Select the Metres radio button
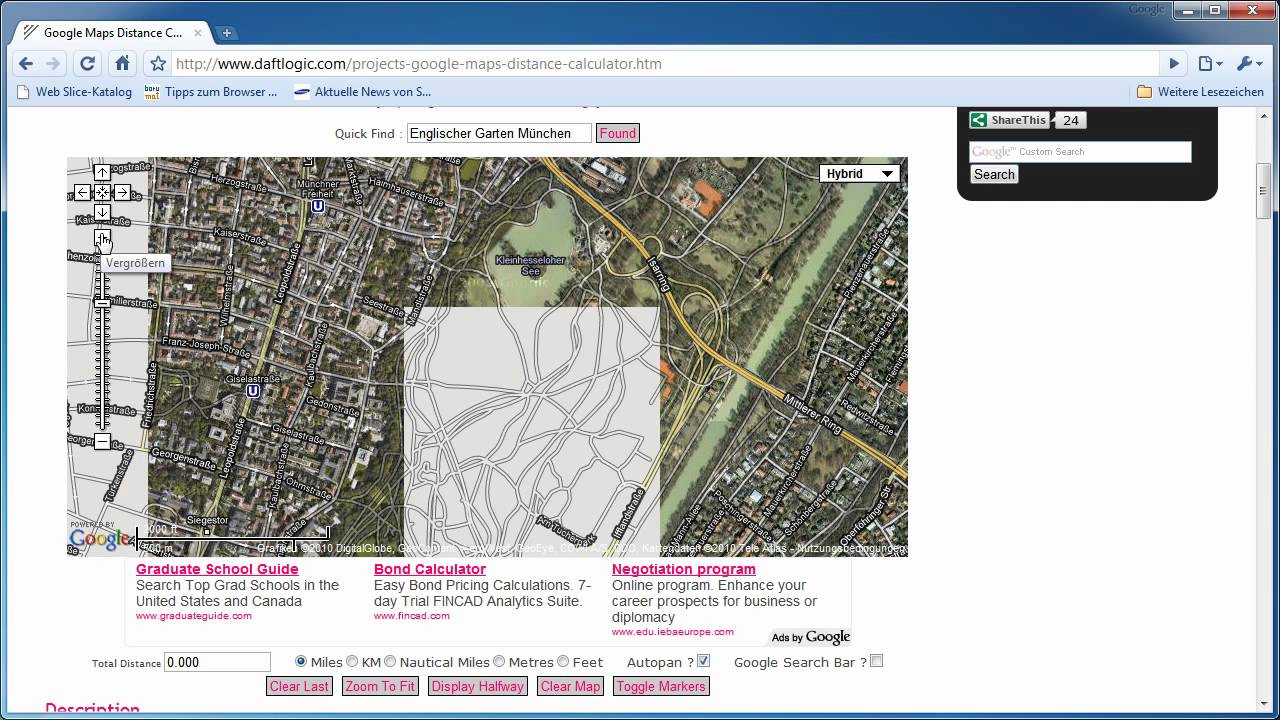1280x720 pixels. [x=499, y=661]
